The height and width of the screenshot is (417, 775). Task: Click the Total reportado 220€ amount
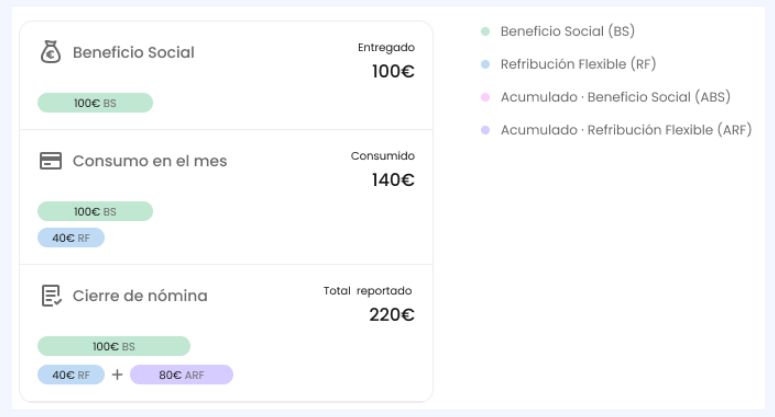[x=392, y=315]
